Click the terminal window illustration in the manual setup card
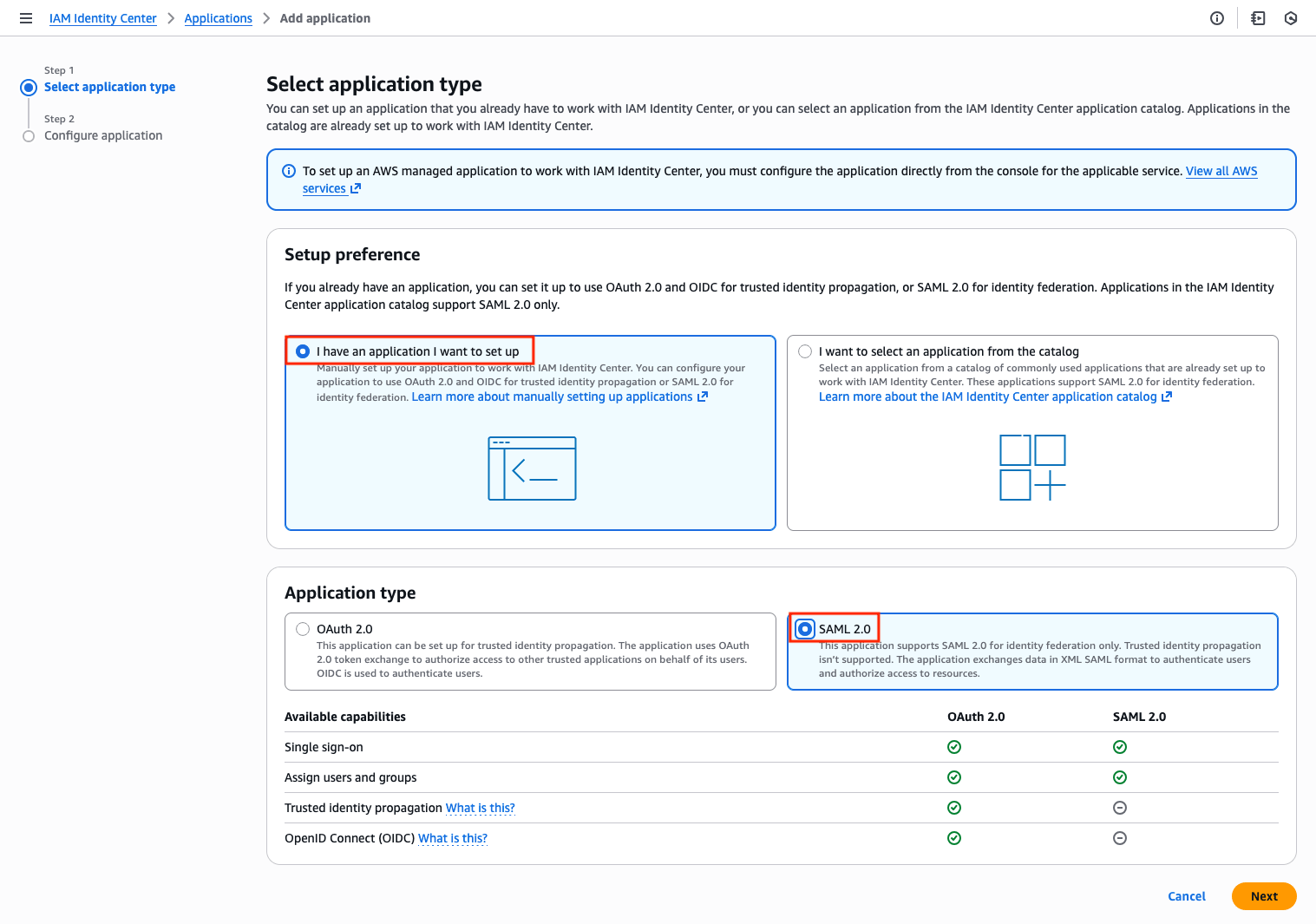 click(x=532, y=469)
